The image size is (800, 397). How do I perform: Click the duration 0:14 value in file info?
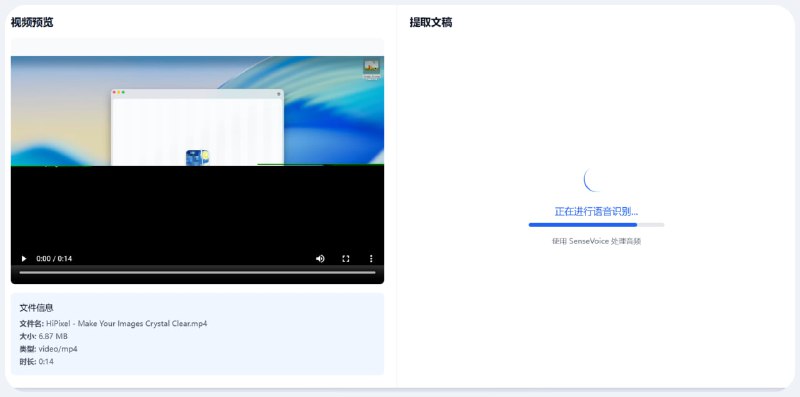click(46, 362)
